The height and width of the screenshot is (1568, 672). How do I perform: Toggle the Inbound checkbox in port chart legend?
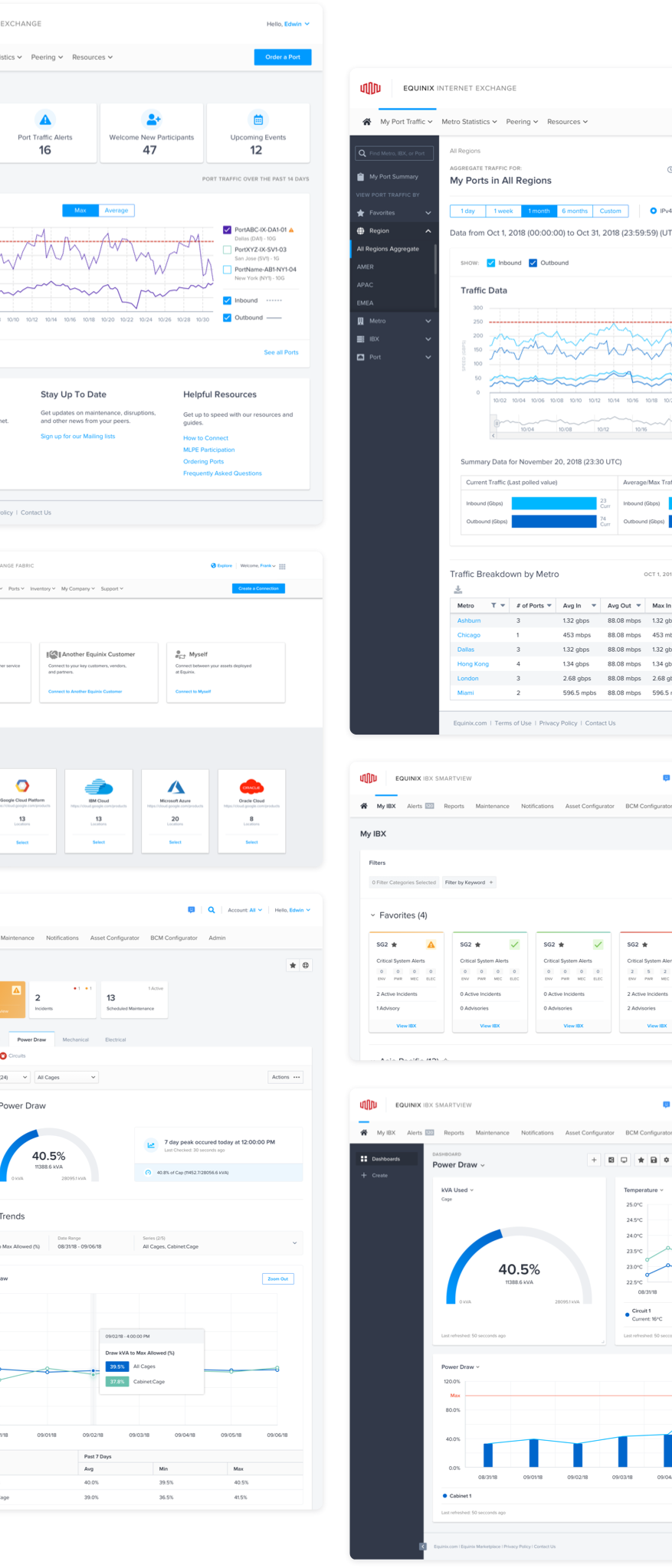(227, 300)
